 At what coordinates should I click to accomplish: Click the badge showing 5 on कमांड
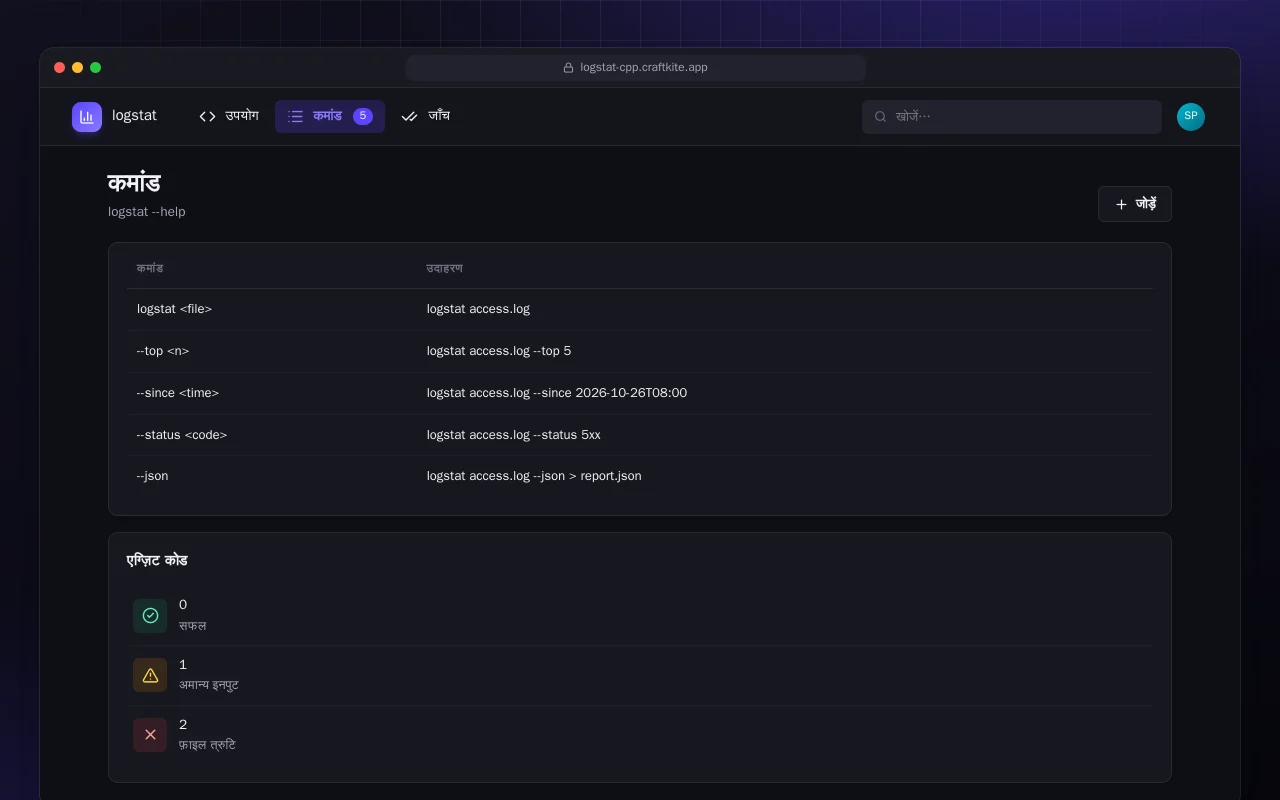click(x=363, y=117)
